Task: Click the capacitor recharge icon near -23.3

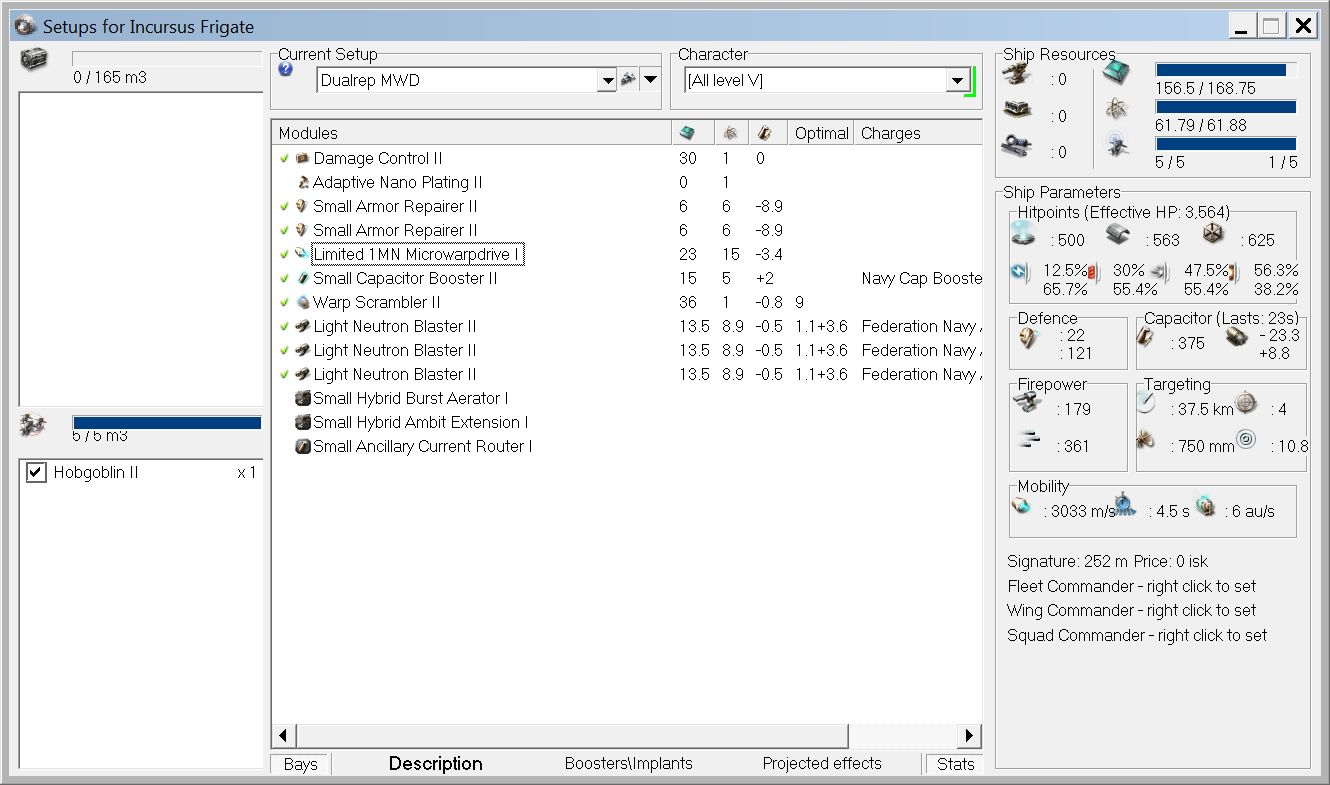Action: click(x=1237, y=338)
